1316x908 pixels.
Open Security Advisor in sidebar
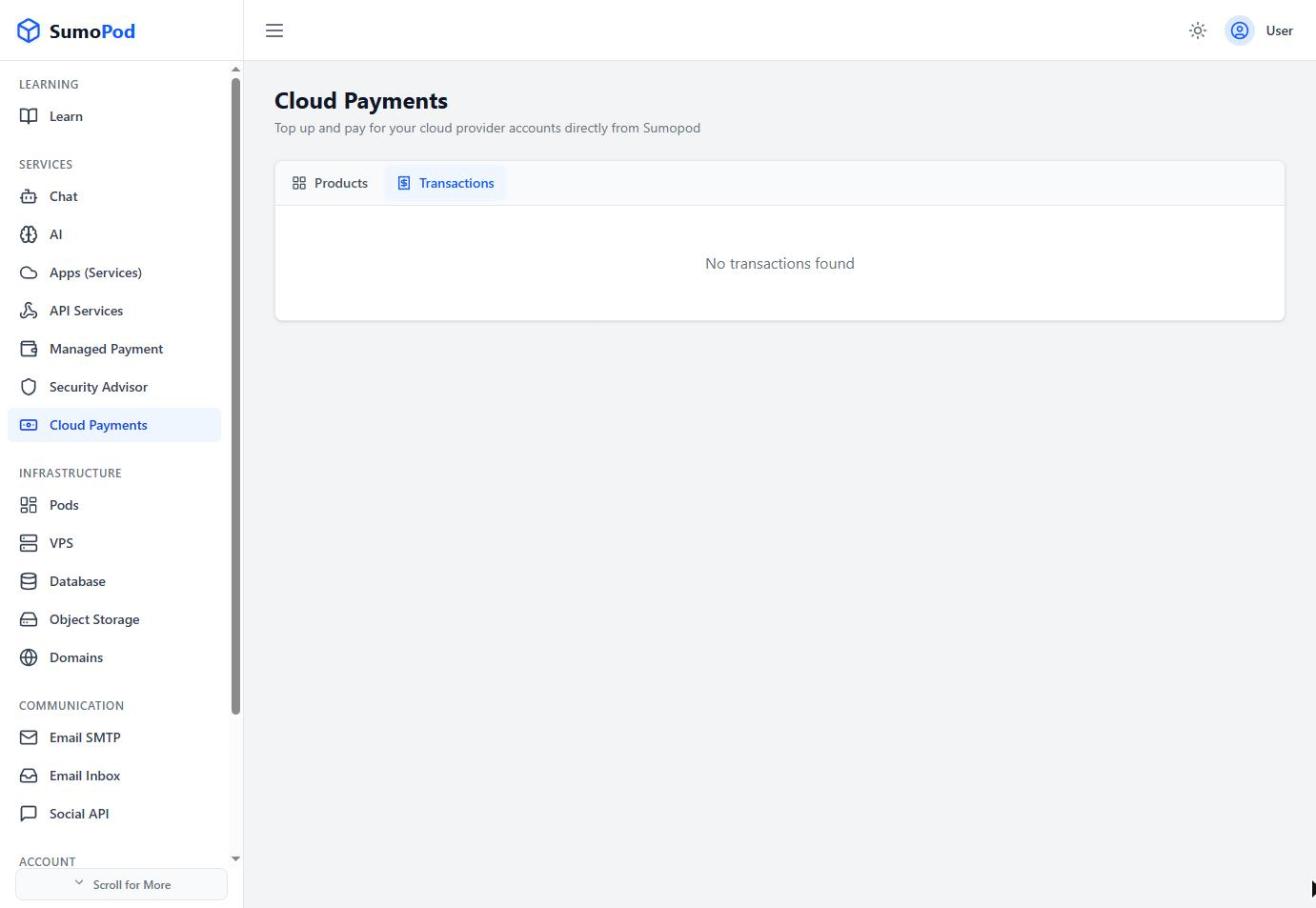point(114,387)
